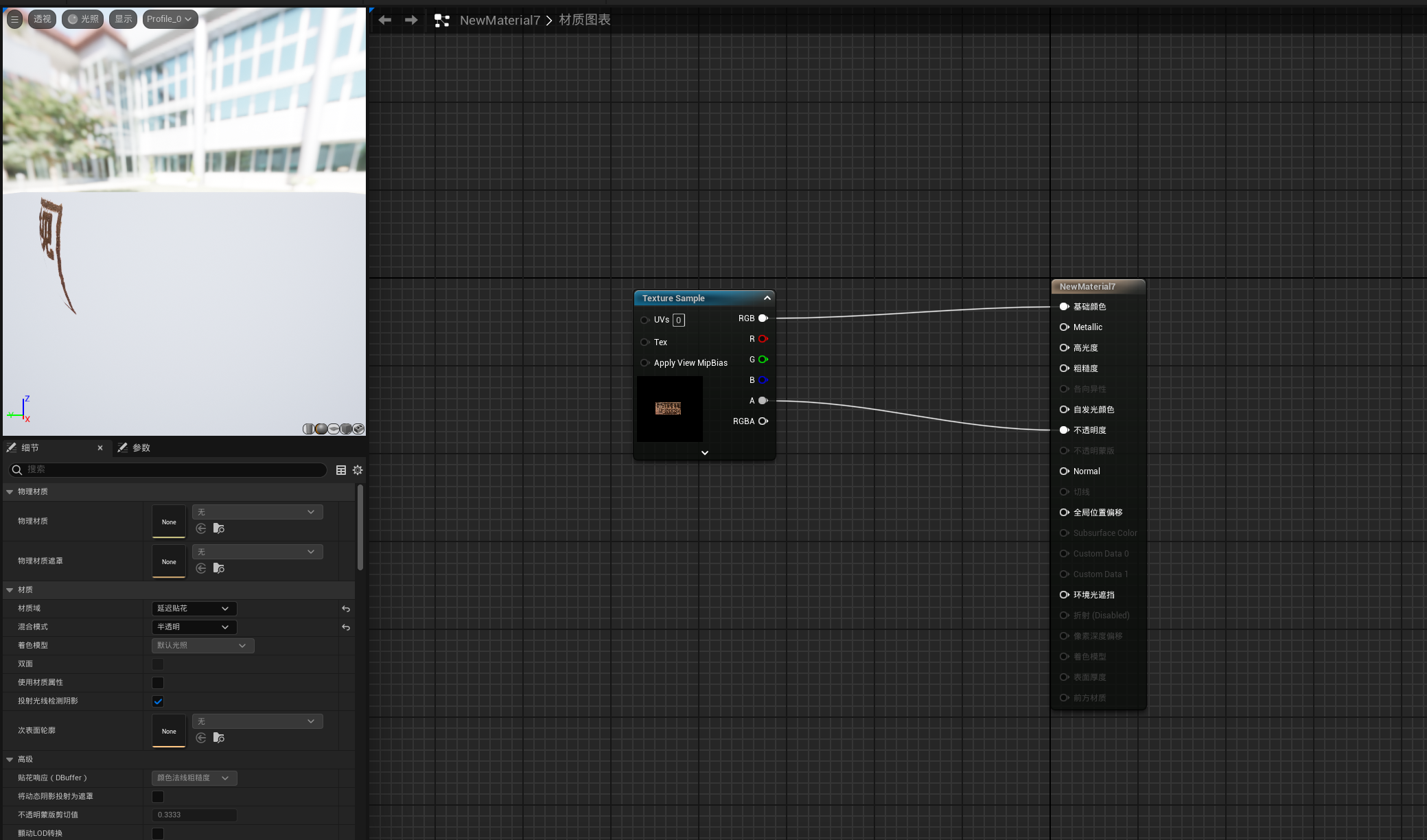The width and height of the screenshot is (1427, 840).
Task: Navigate back with the left arrow
Action: [385, 20]
